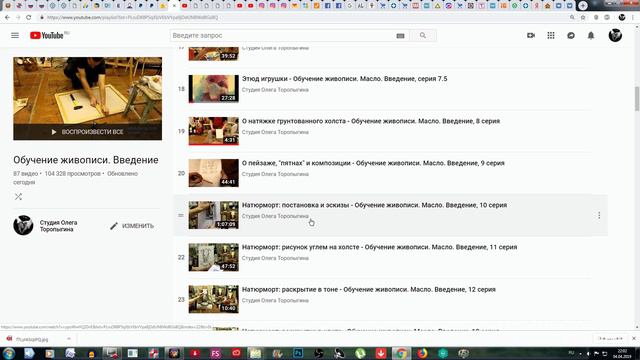Go back with the browser back arrow

[x=7, y=18]
